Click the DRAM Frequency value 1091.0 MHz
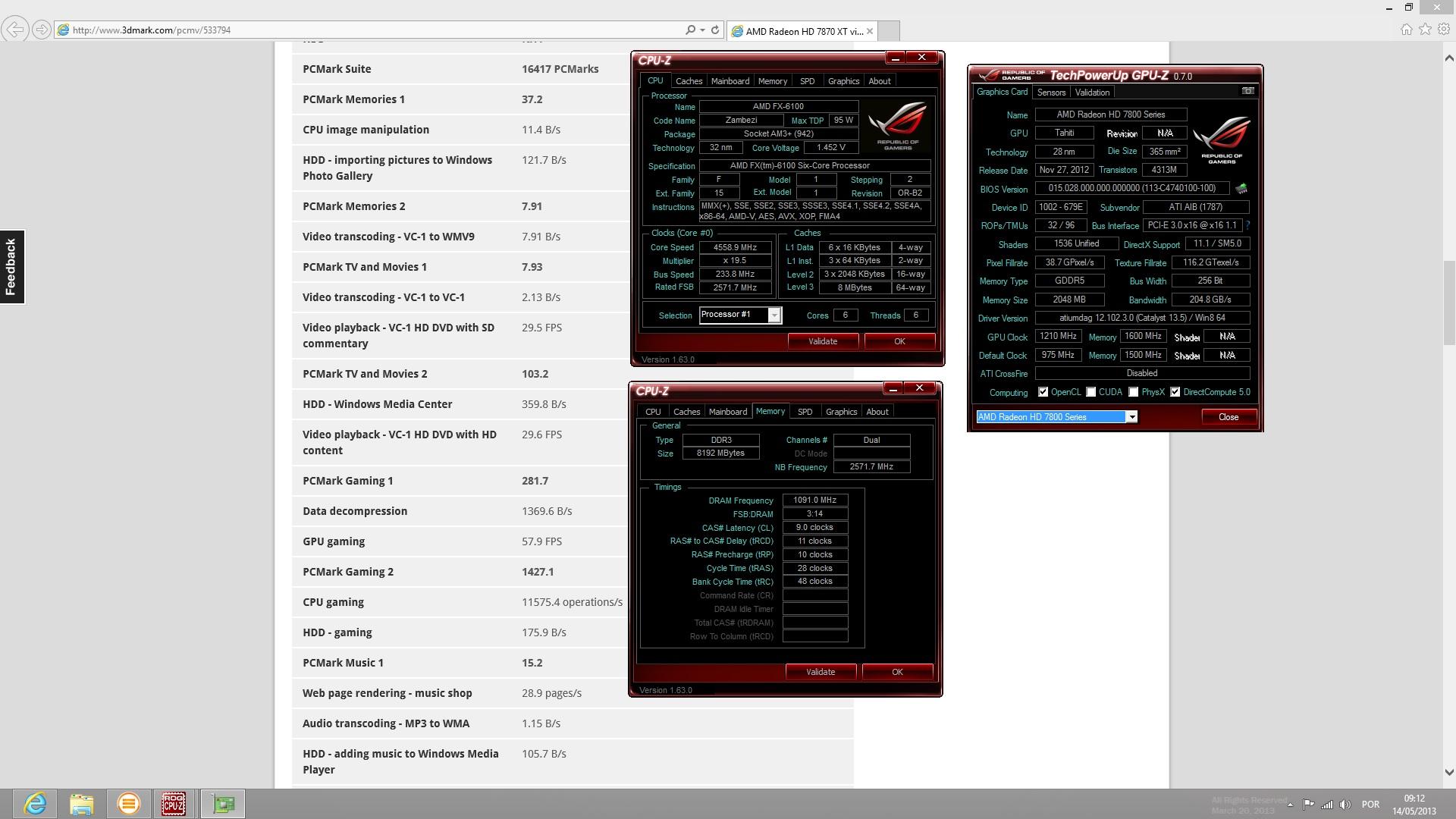 click(x=815, y=500)
